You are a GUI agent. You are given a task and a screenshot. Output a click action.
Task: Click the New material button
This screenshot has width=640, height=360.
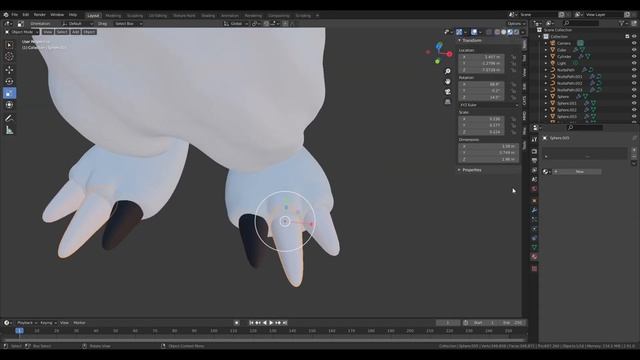tap(577, 171)
